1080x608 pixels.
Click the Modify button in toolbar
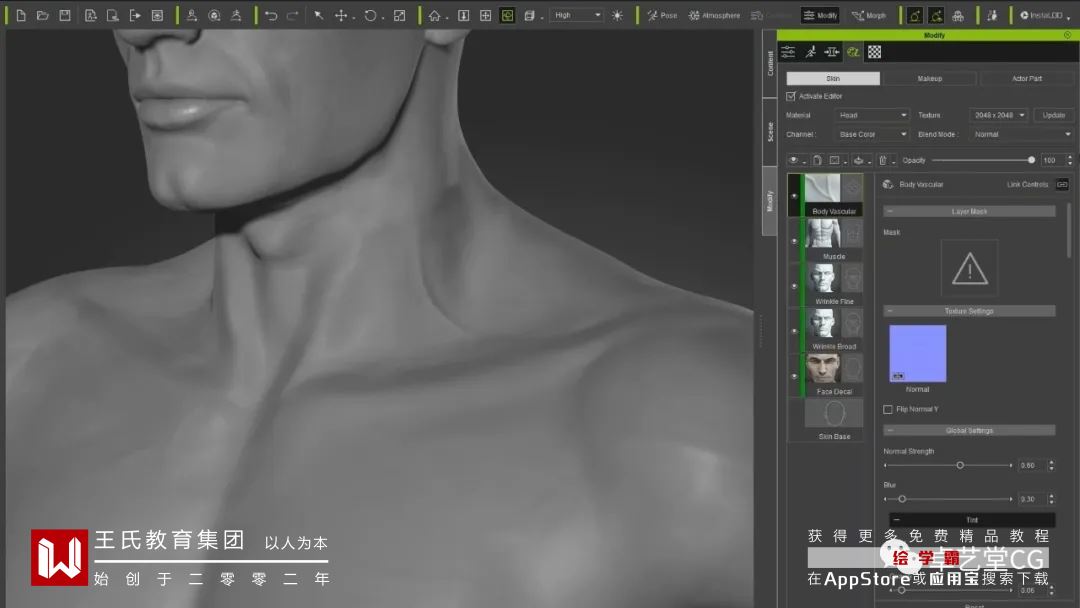point(820,15)
